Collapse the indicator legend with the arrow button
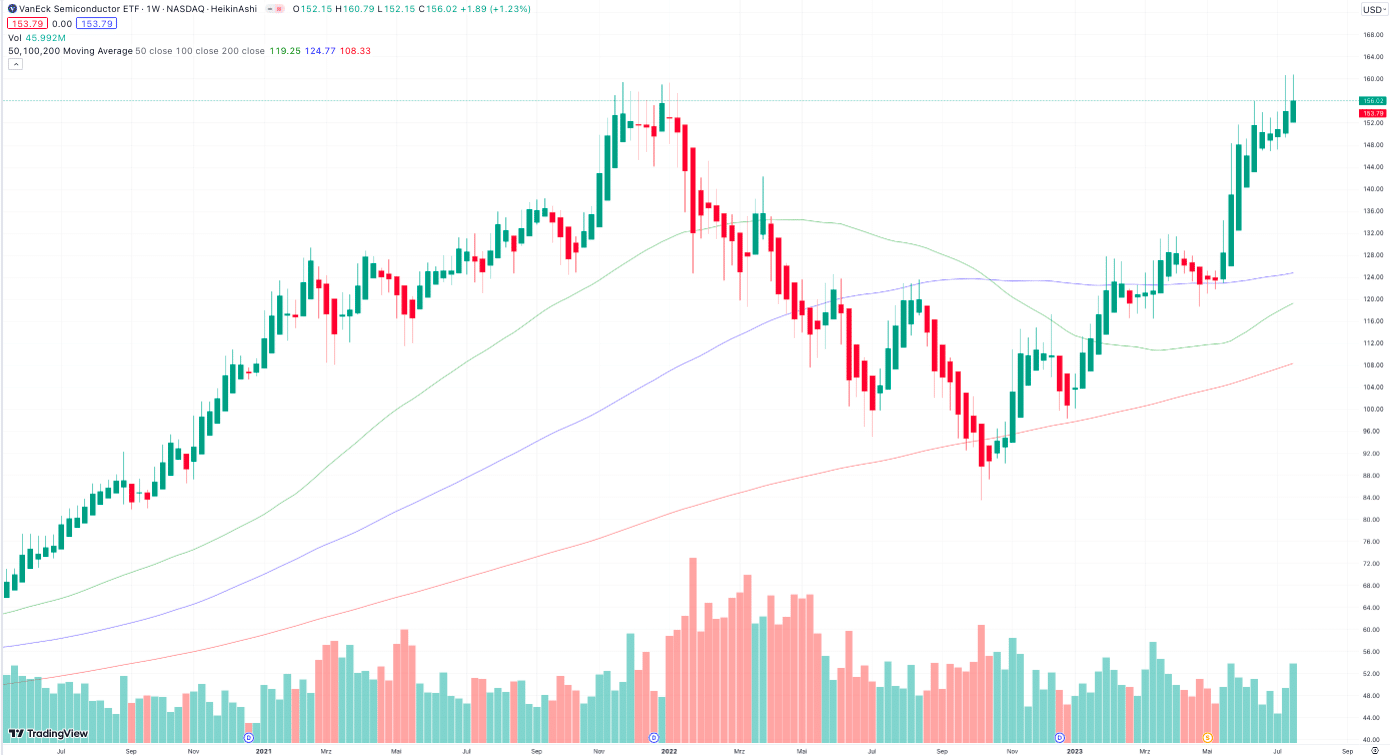Viewport: 1390px width, 755px height. [15, 64]
